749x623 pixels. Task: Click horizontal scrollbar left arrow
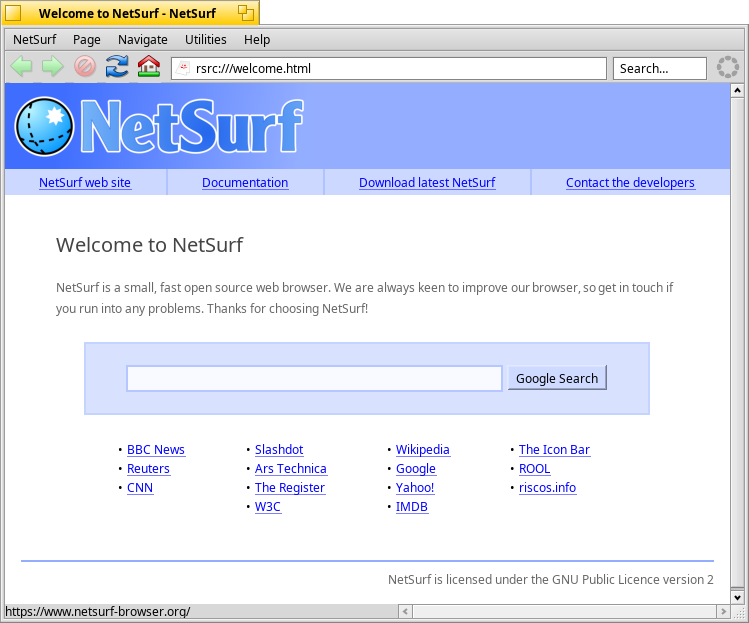pos(405,612)
